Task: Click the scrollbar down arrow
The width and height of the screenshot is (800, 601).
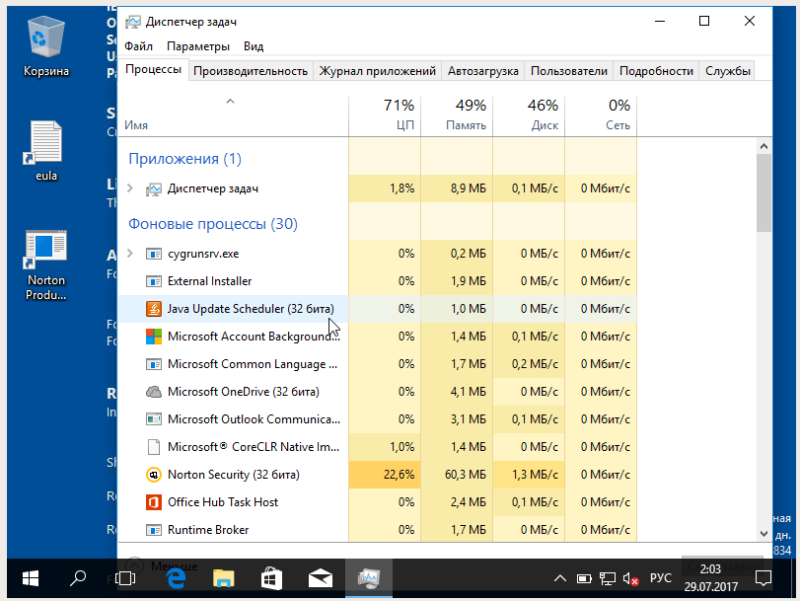Action: click(x=763, y=534)
